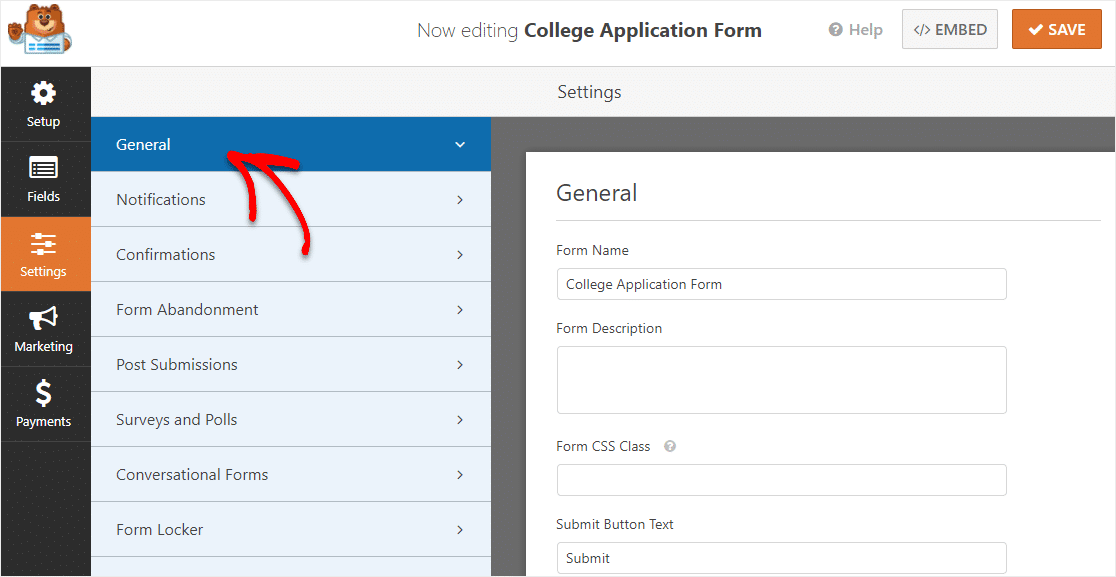Save the form with the Save button
Image resolution: width=1116 pixels, height=577 pixels.
tap(1057, 29)
